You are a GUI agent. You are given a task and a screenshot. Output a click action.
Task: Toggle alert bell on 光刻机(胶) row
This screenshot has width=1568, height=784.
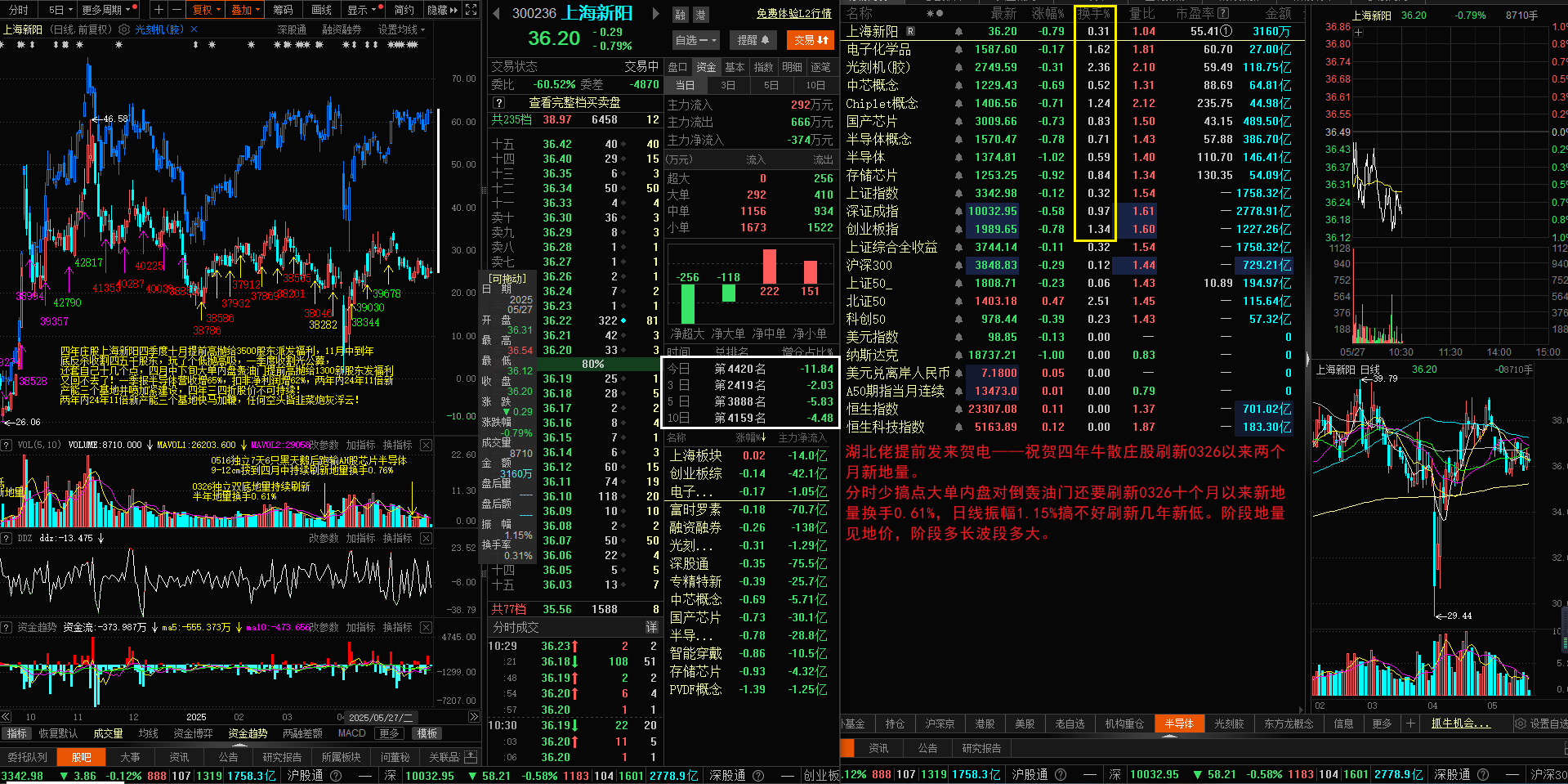[958, 67]
